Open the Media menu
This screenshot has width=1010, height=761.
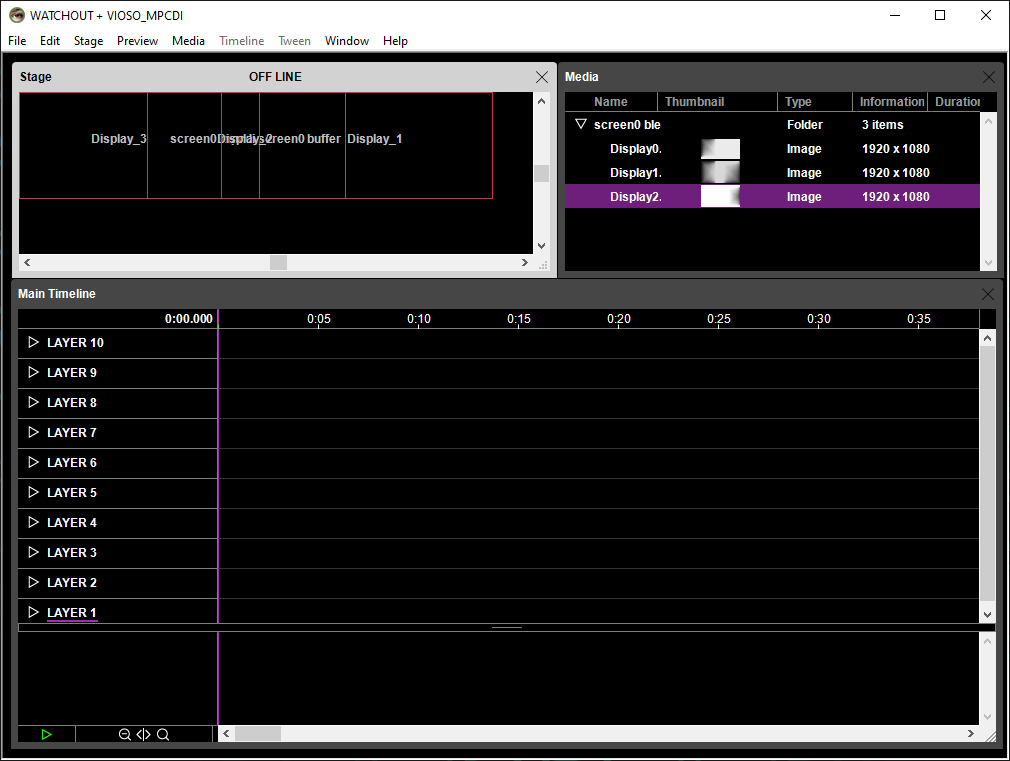tap(188, 41)
